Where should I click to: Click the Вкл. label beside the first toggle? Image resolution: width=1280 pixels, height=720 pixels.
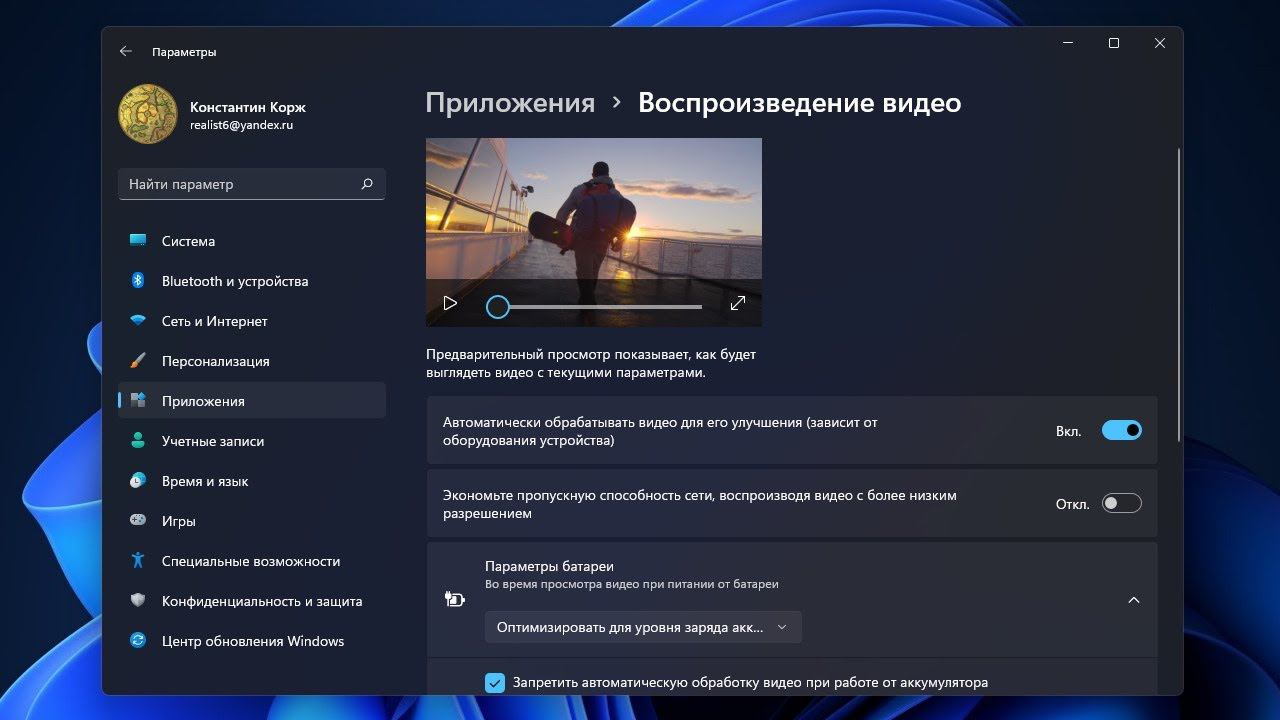click(1069, 431)
